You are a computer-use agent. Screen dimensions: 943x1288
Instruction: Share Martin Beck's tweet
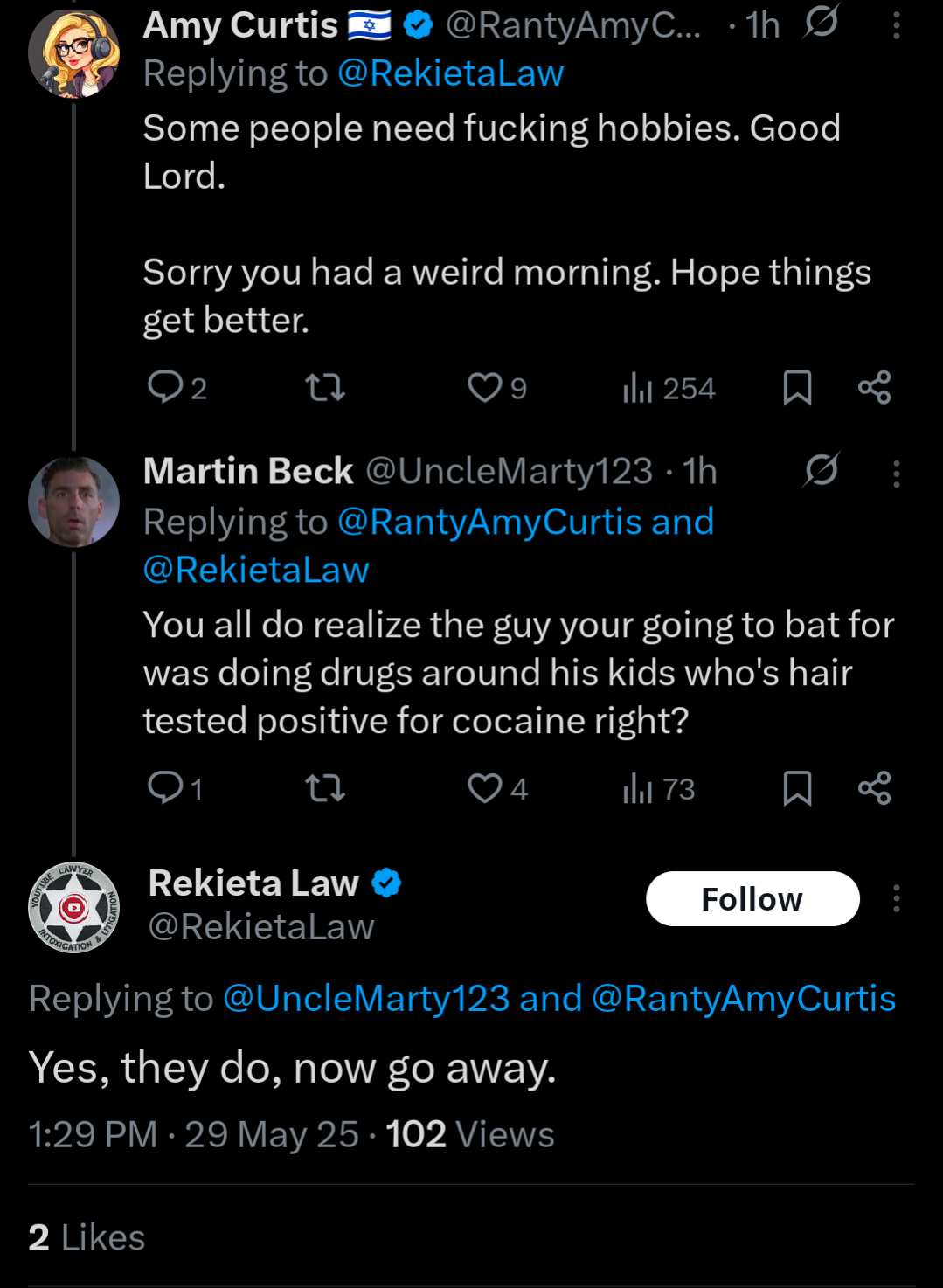pos(874,788)
